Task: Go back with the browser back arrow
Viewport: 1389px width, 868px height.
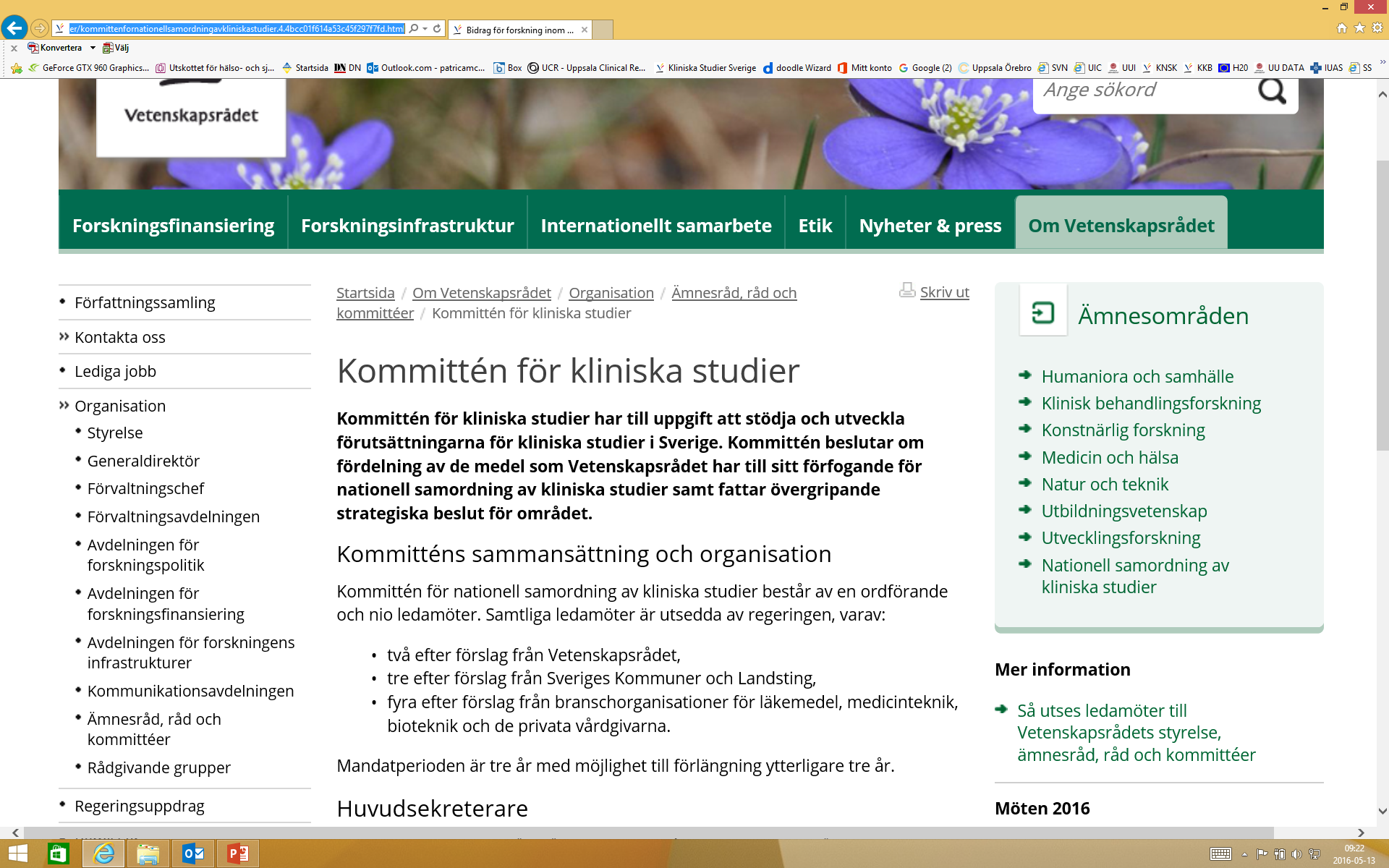Action: pyautogui.click(x=14, y=28)
